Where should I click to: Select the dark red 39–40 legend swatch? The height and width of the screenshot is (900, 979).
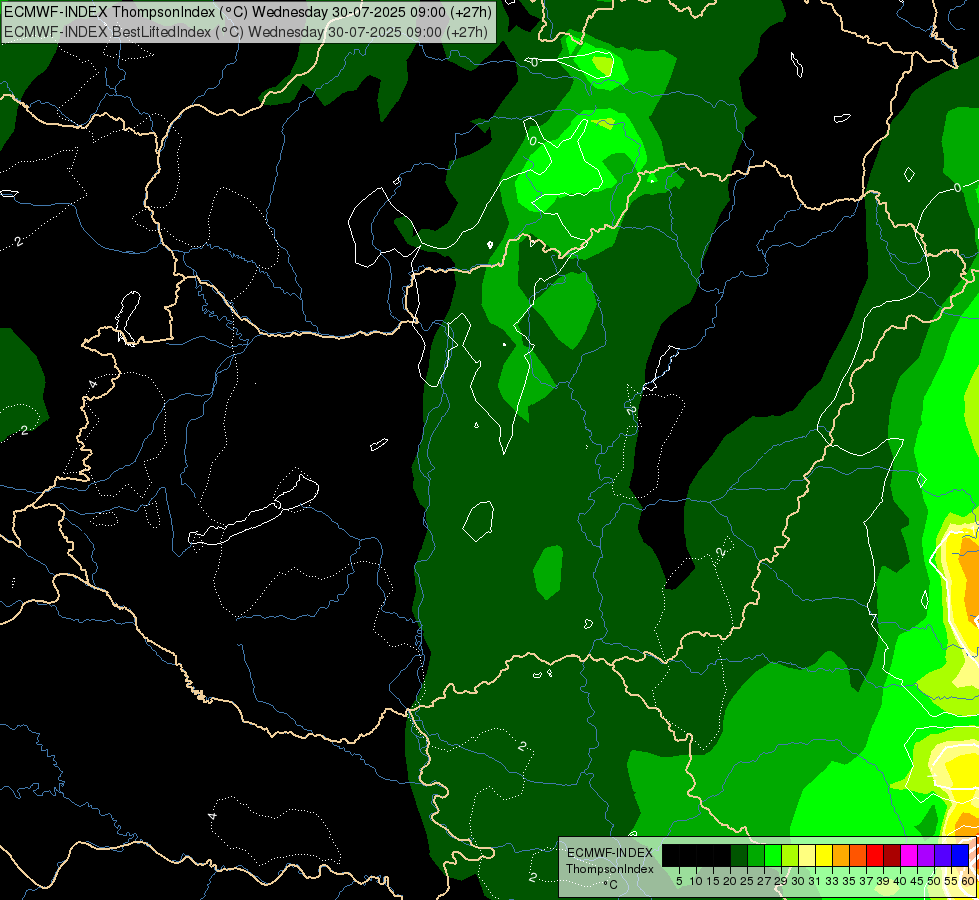tap(892, 855)
